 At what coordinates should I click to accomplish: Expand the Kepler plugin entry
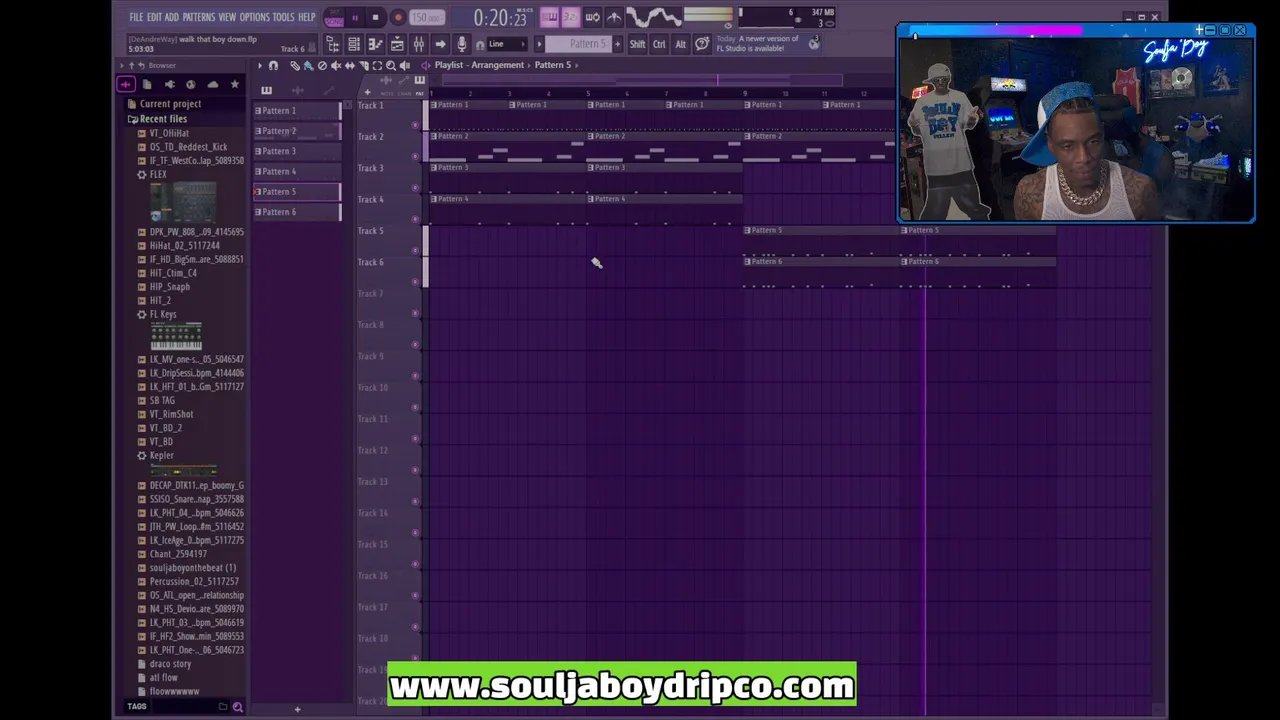click(156, 456)
